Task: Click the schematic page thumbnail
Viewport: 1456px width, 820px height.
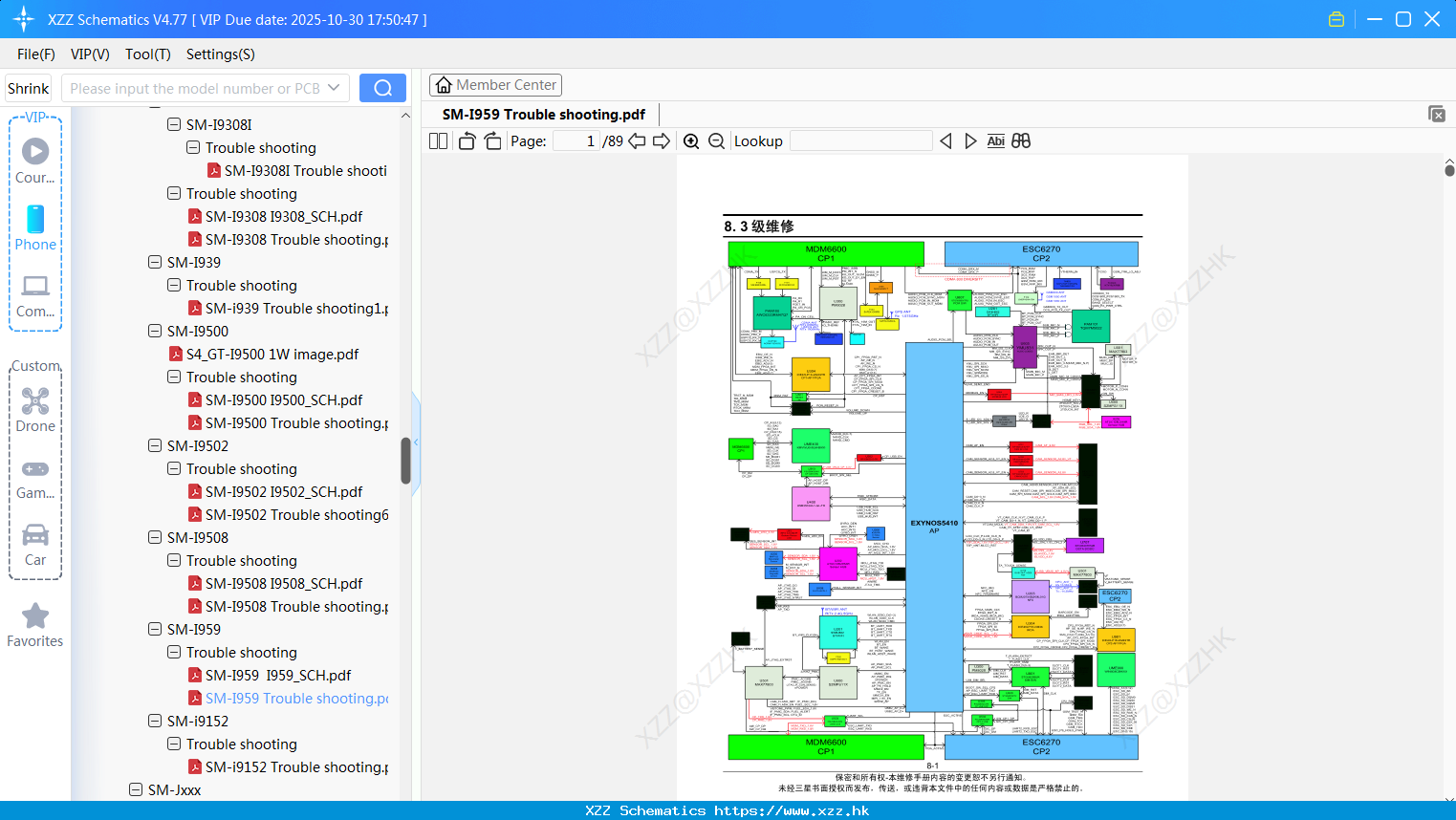Action: [932, 478]
